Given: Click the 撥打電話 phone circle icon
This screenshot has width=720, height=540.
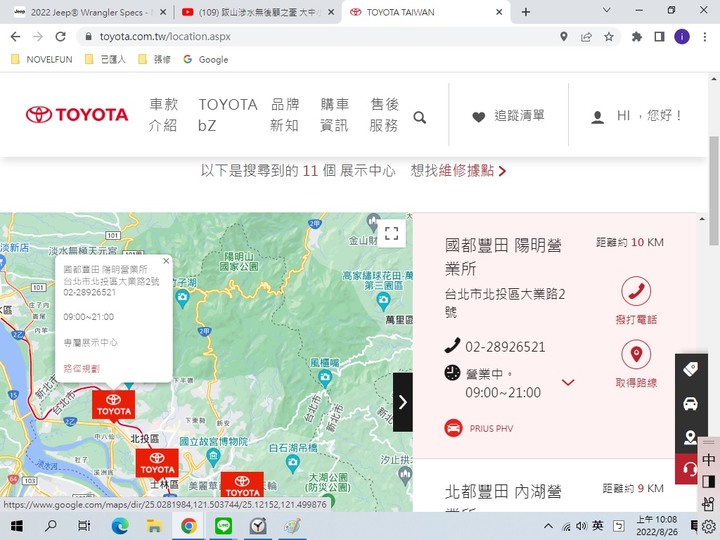Looking at the screenshot, I should (x=636, y=291).
